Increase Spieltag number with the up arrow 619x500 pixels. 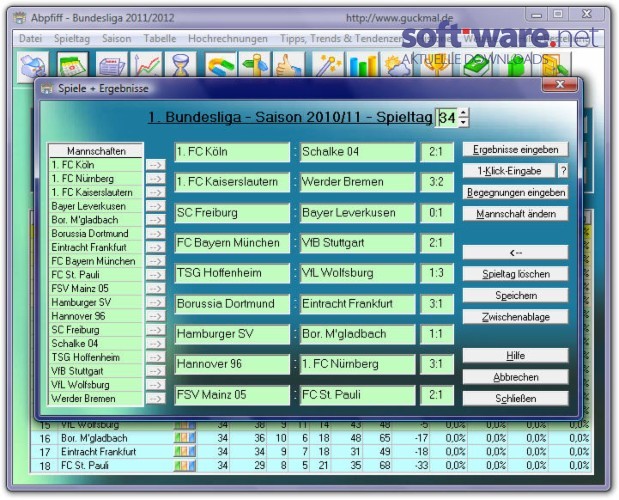pyautogui.click(x=463, y=113)
